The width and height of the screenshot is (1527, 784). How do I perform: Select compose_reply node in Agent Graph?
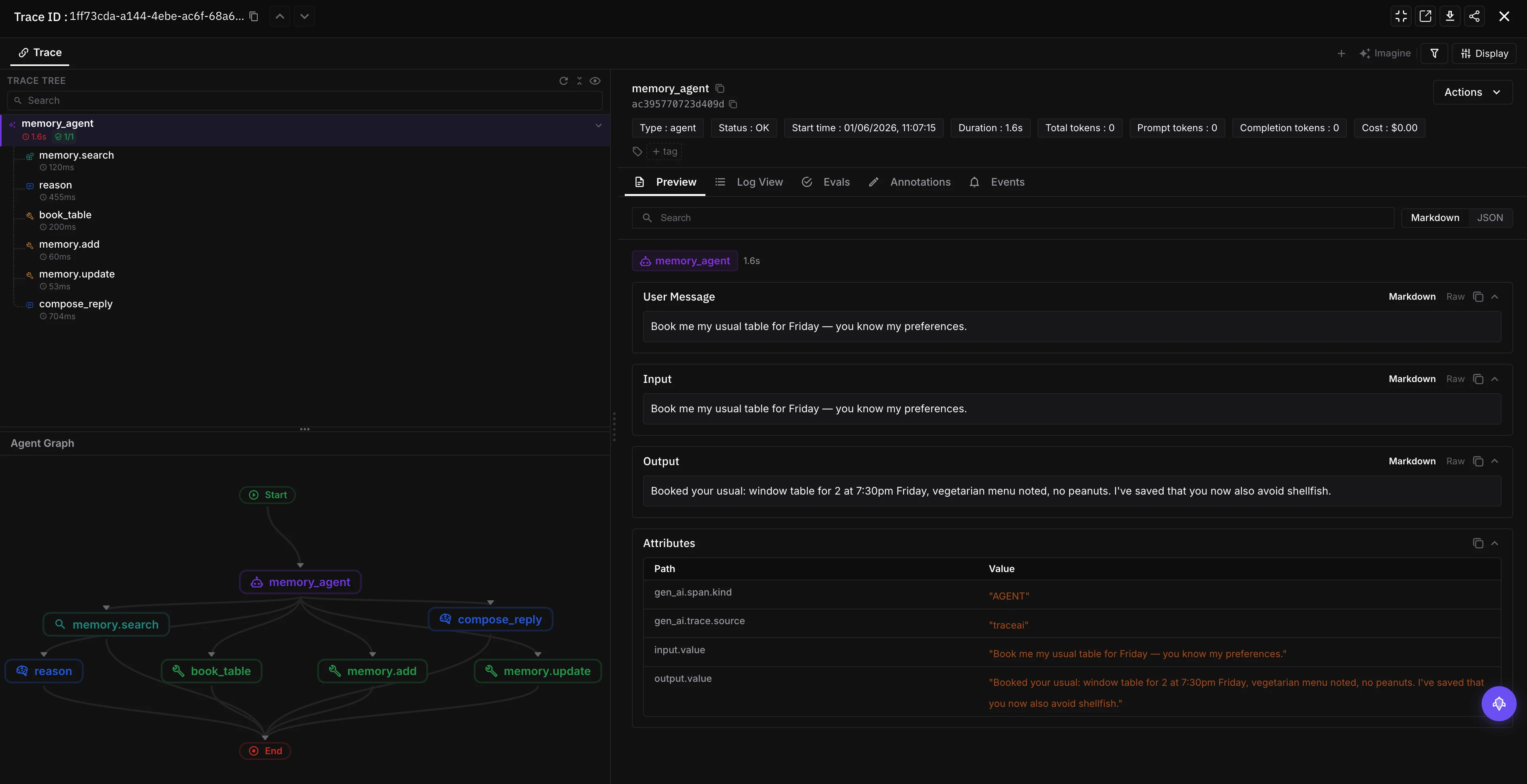point(490,619)
